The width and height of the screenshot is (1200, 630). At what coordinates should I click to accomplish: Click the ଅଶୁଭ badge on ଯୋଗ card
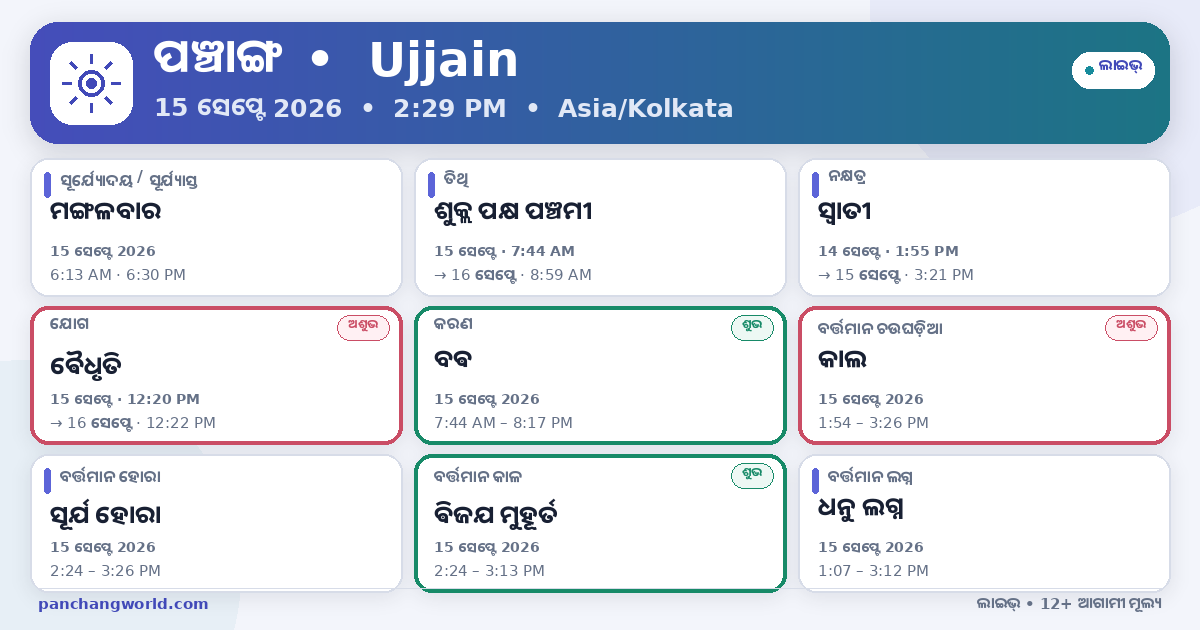363,328
